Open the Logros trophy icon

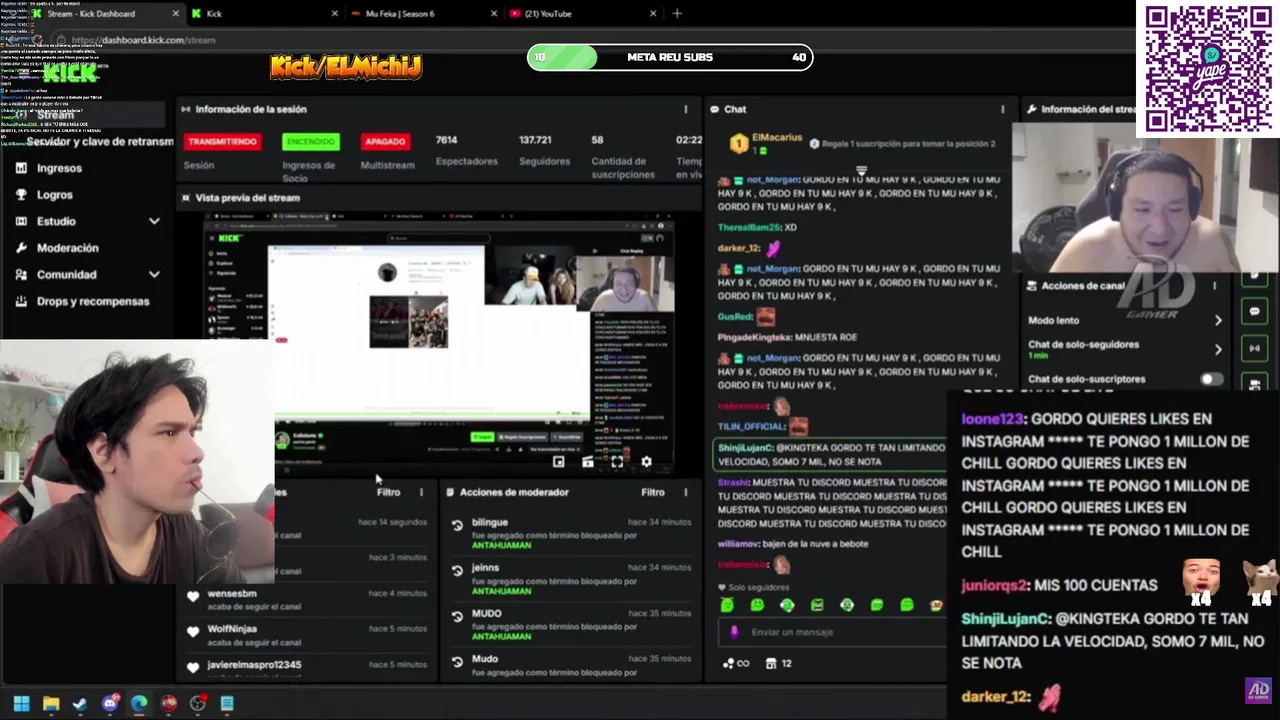21,195
